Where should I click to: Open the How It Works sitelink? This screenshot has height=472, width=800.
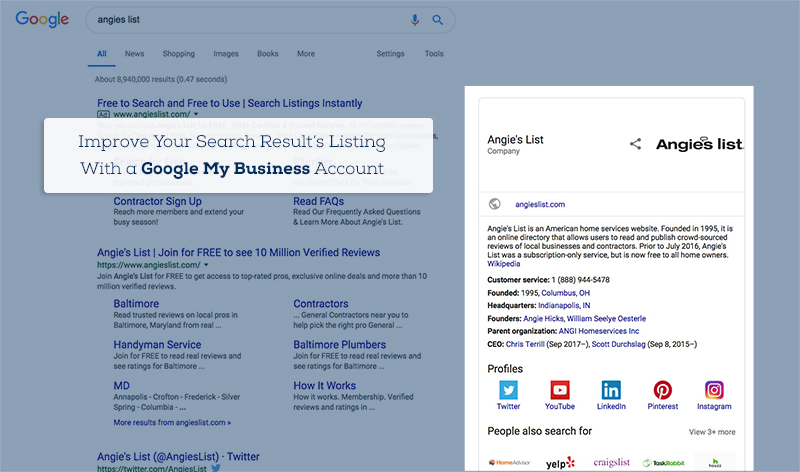(324, 385)
